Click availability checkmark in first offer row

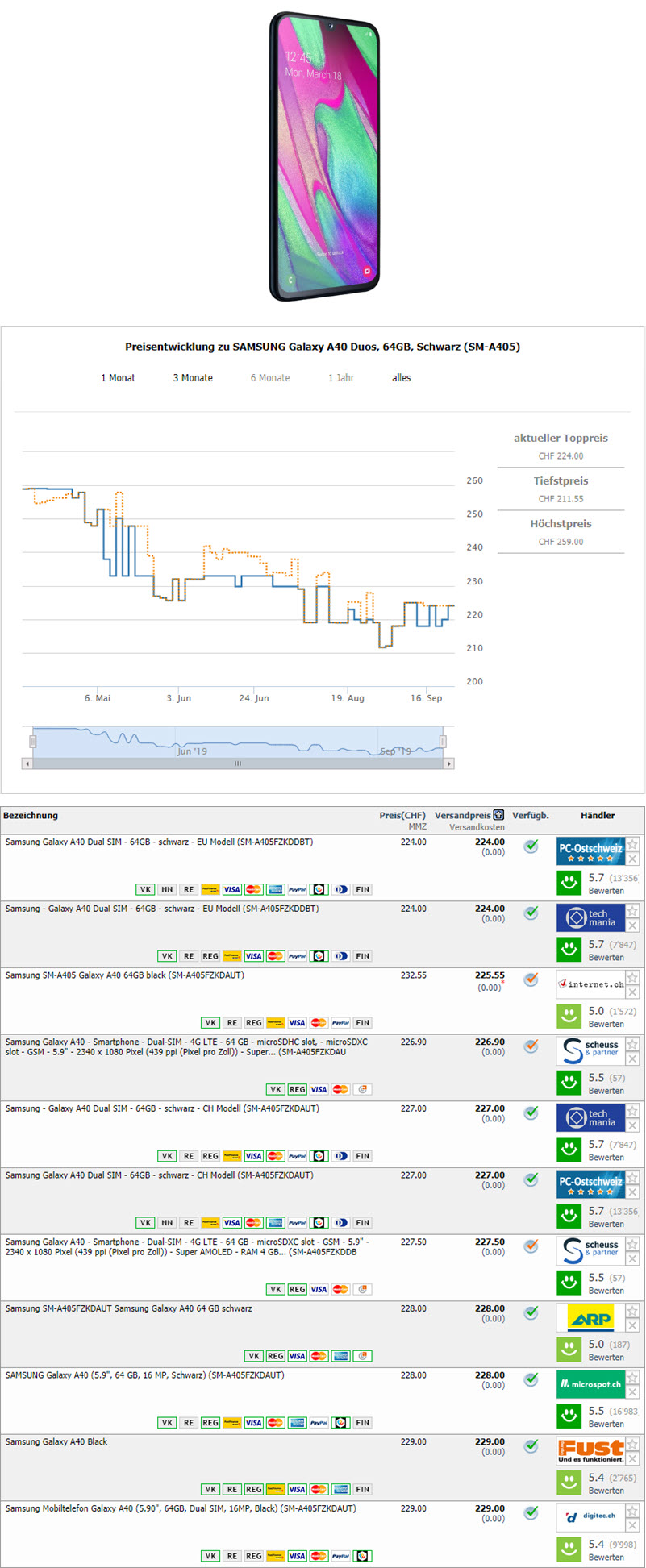click(531, 846)
